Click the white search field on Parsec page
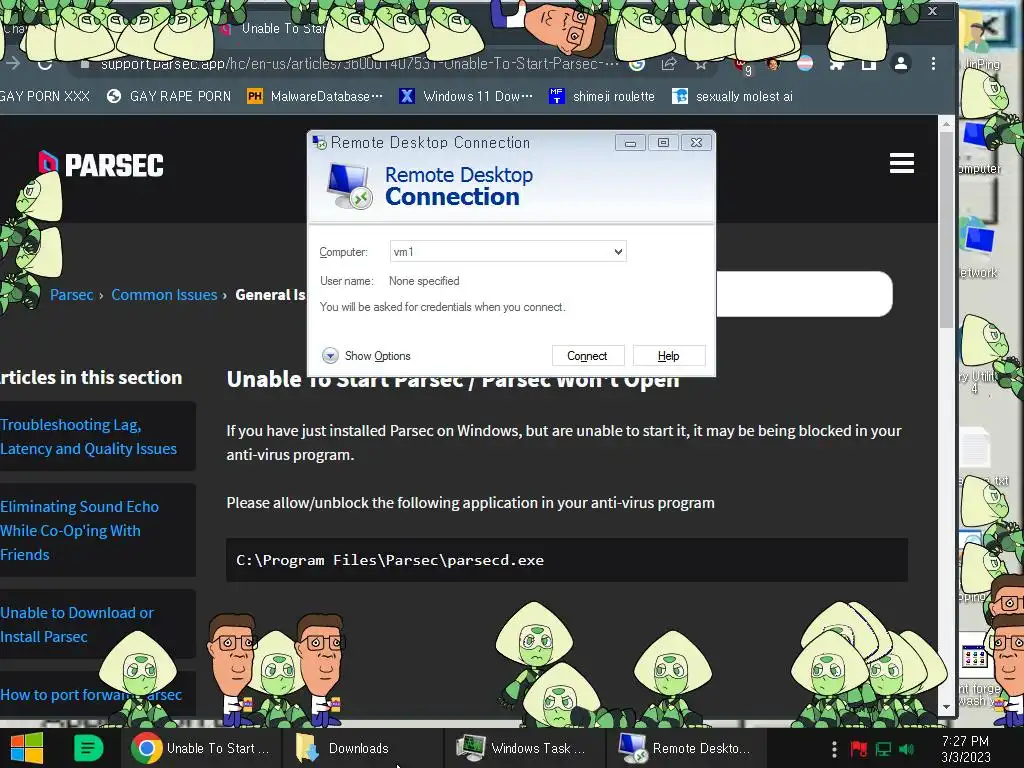The height and width of the screenshot is (768, 1024). click(804, 294)
